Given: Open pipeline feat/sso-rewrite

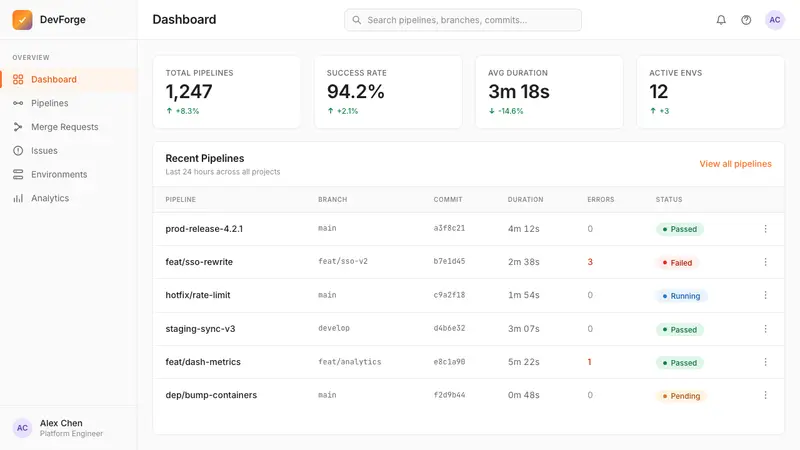Looking at the screenshot, I should coord(199,262).
